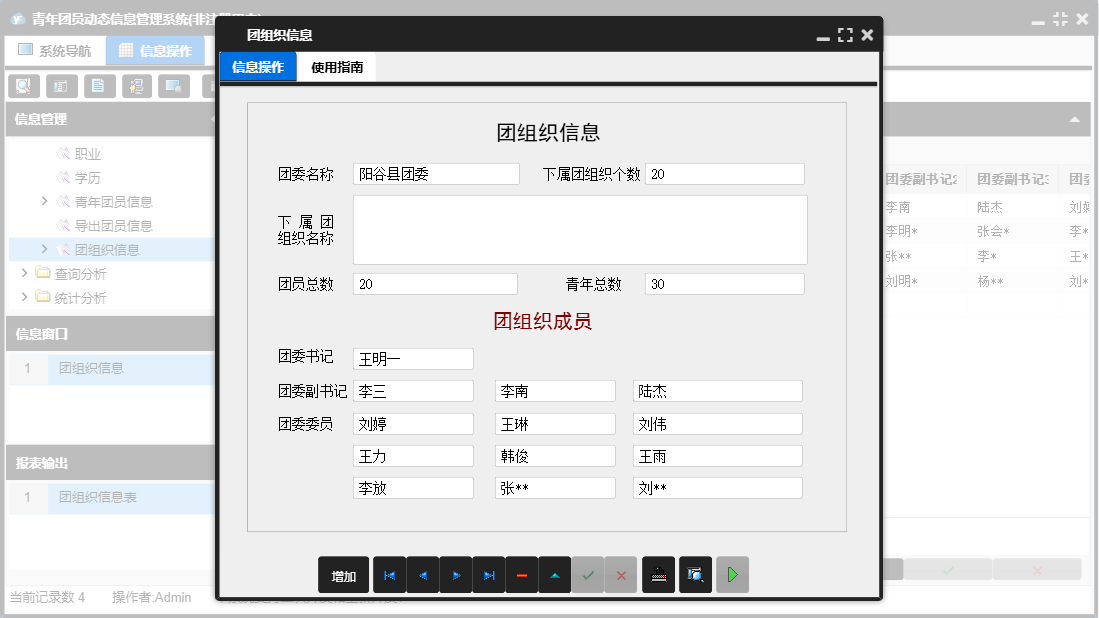This screenshot has width=1099, height=618.
Task: Click the next record arrow icon
Action: coord(456,575)
